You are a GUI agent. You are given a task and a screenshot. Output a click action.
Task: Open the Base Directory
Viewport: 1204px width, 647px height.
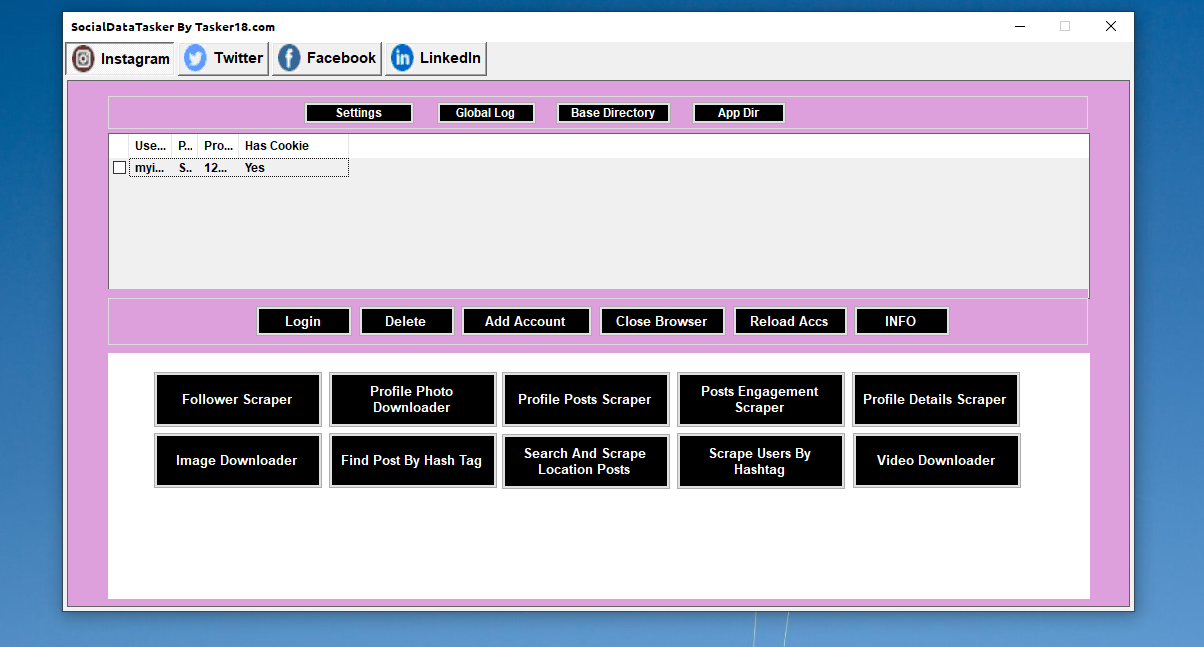pos(613,113)
